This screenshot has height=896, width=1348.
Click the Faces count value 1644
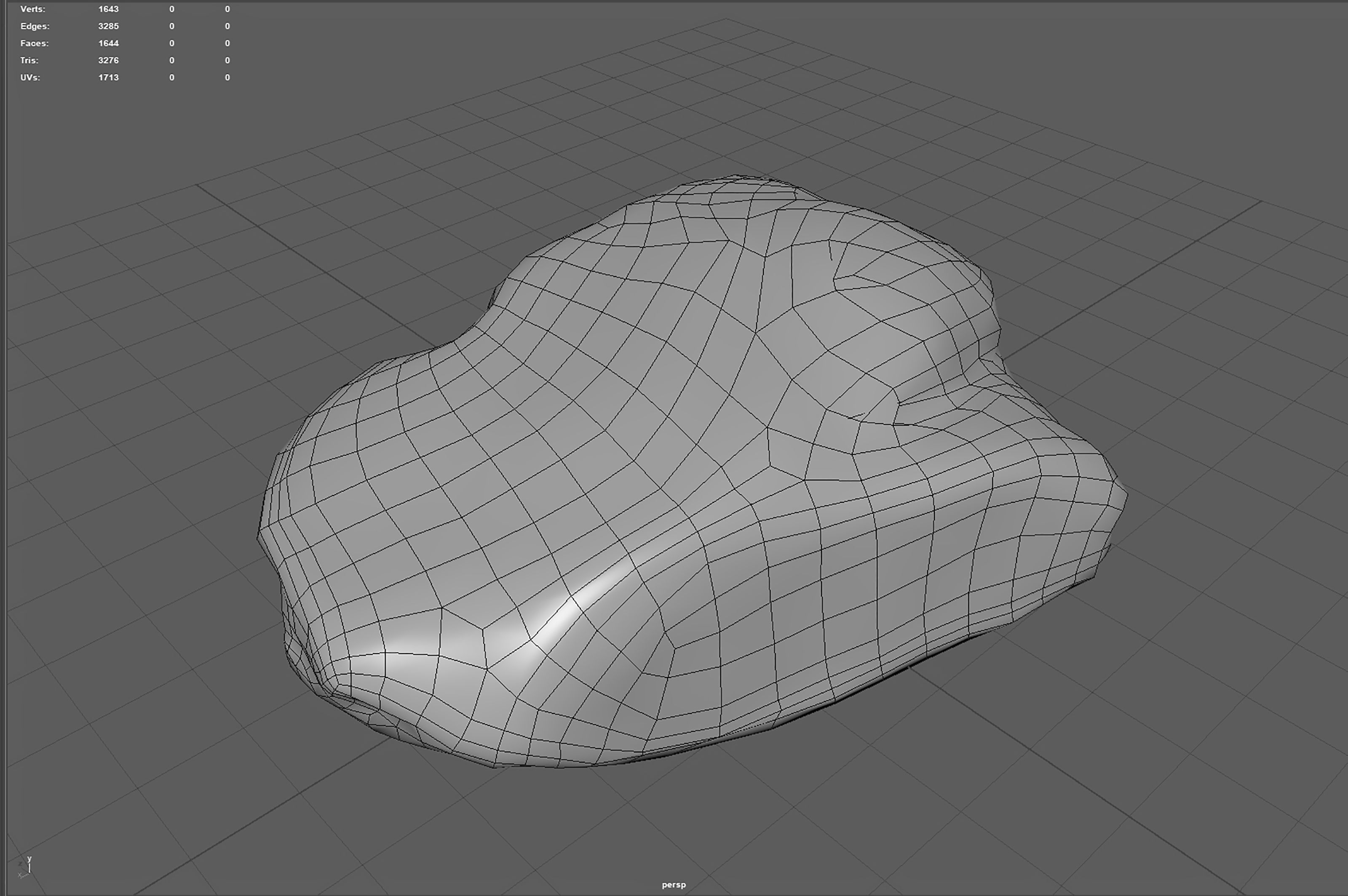tap(109, 43)
